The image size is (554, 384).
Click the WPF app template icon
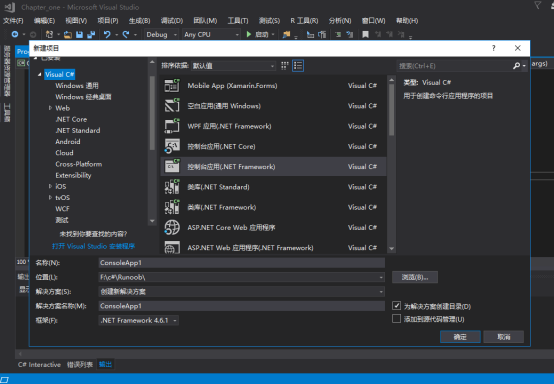[172, 126]
